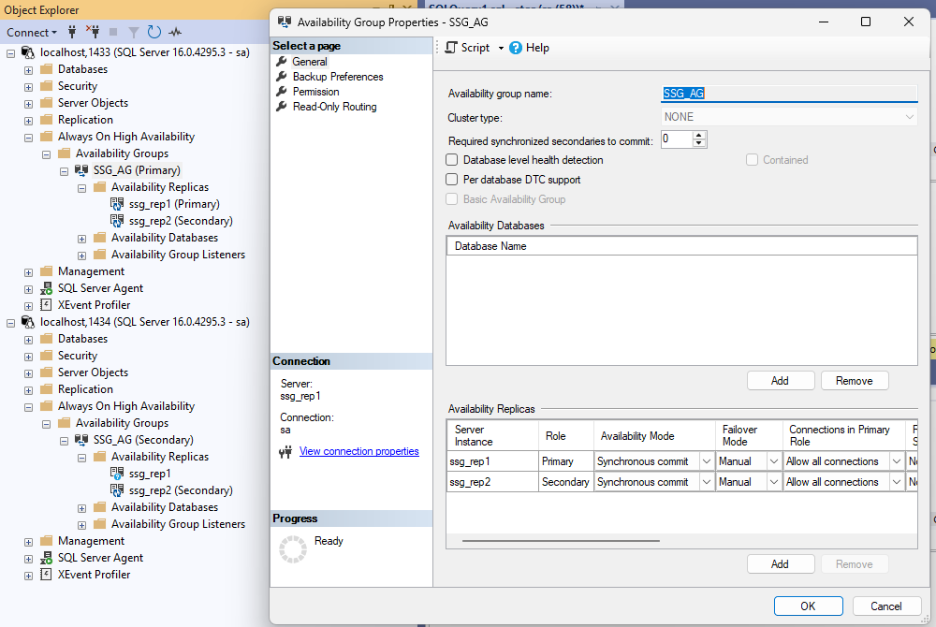Image resolution: width=936 pixels, height=627 pixels.
Task: Click the ssg_rep1 (Primary) replica icon
Action: click(117, 204)
